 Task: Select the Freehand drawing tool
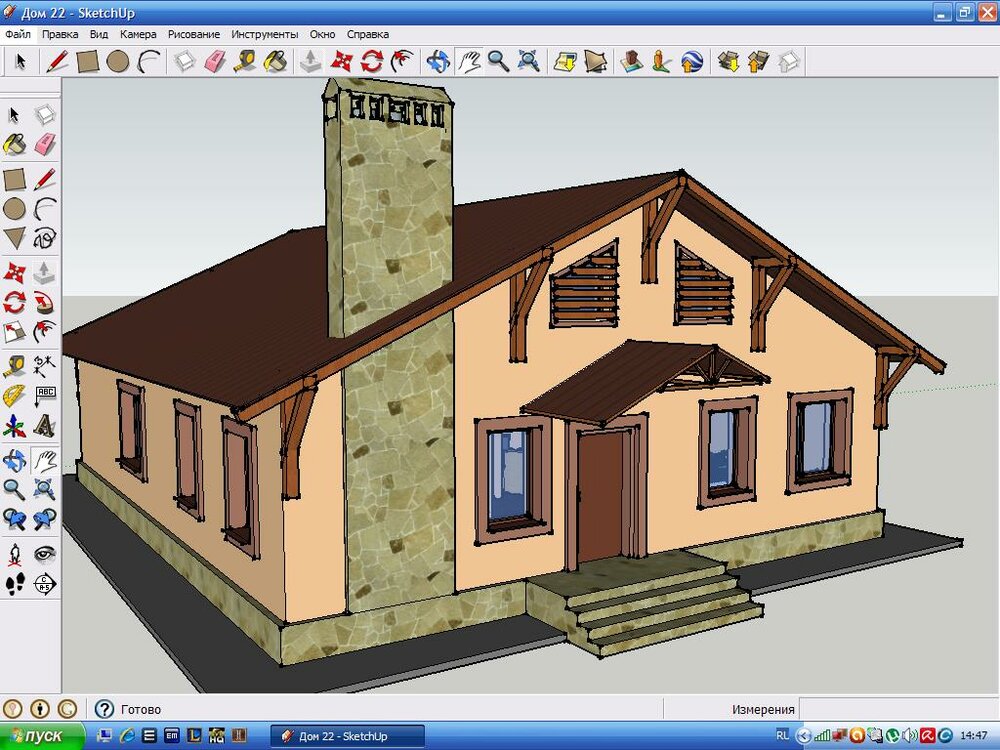(44, 238)
